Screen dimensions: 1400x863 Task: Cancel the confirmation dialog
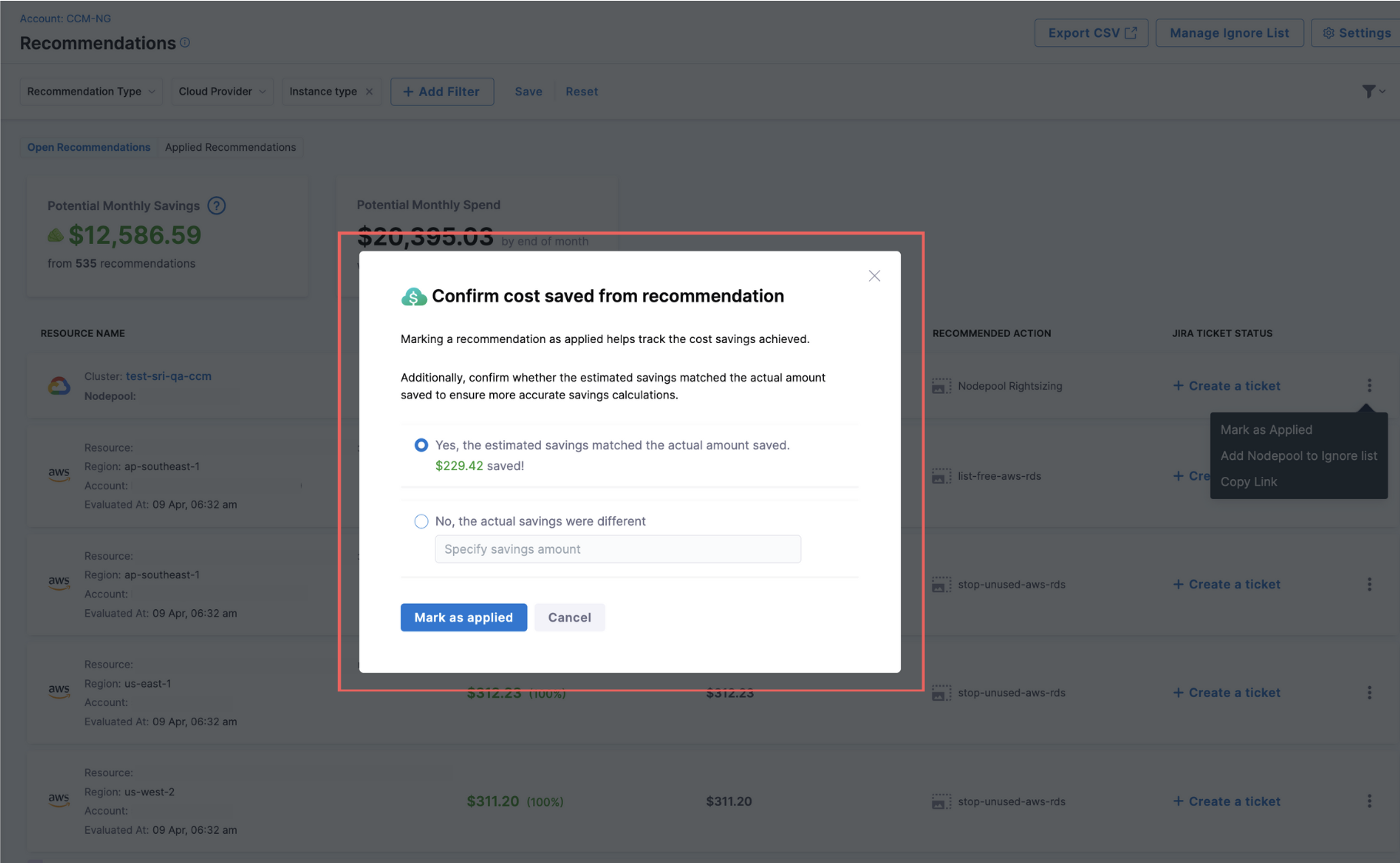coord(569,618)
